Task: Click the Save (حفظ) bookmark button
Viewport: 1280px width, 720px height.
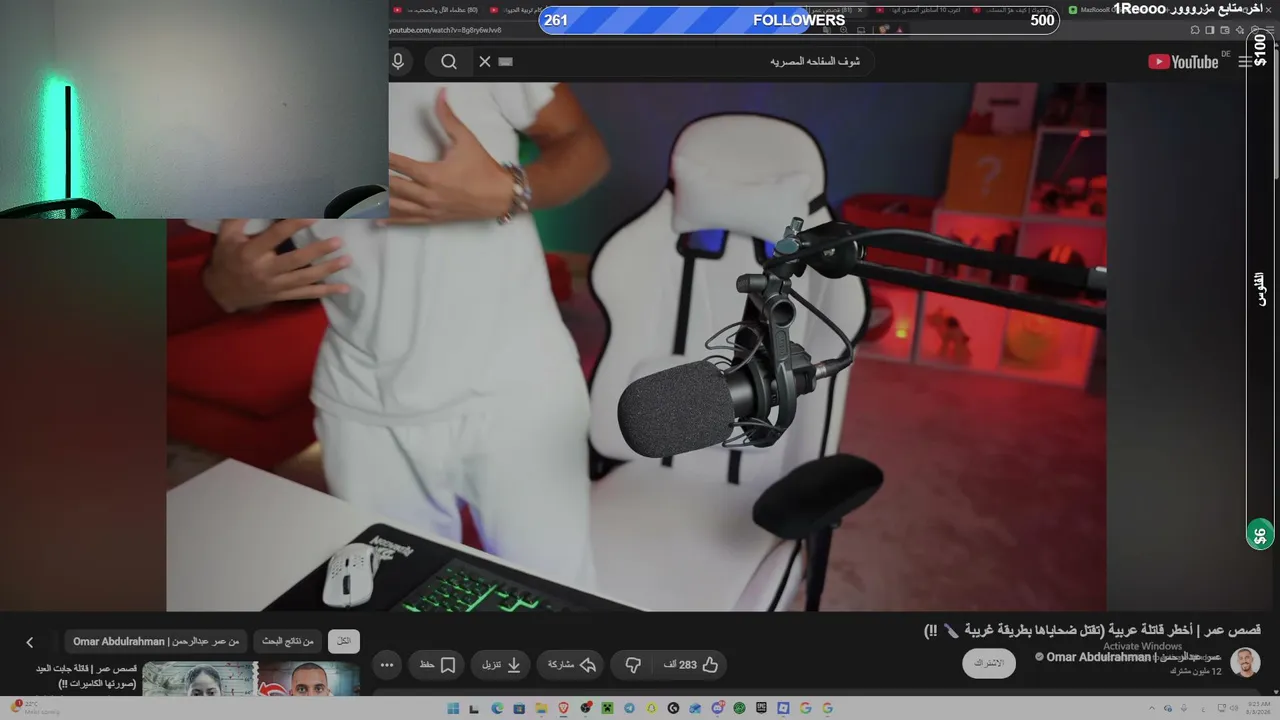Action: pos(437,665)
